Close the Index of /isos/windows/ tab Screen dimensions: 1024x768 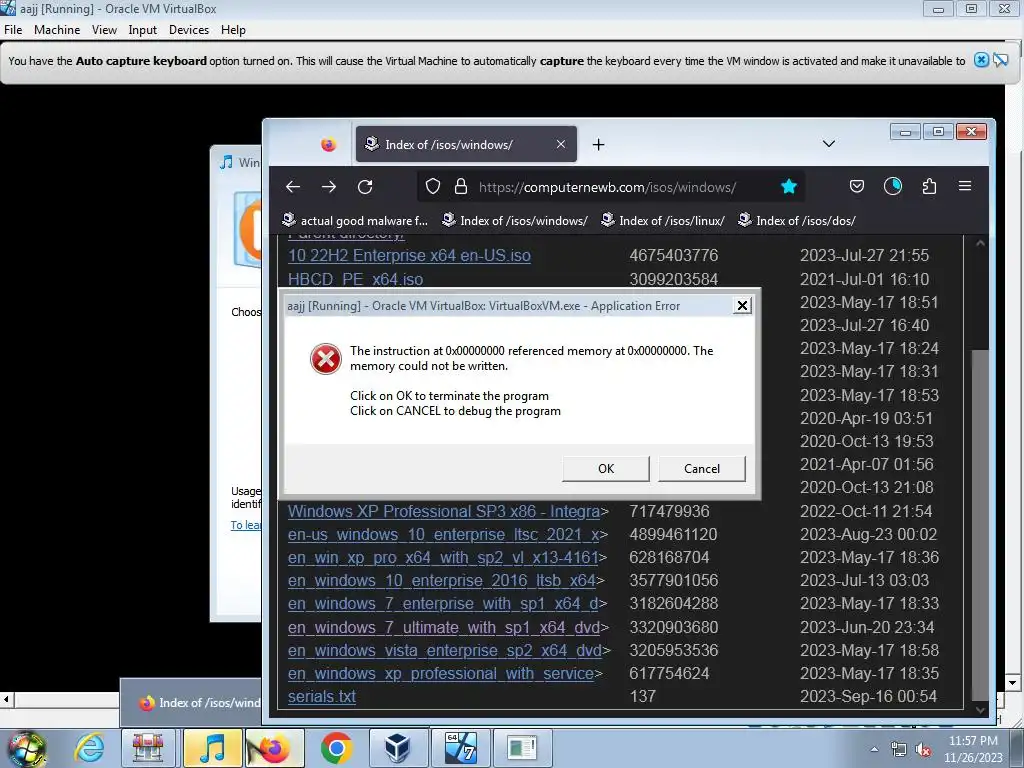(560, 144)
